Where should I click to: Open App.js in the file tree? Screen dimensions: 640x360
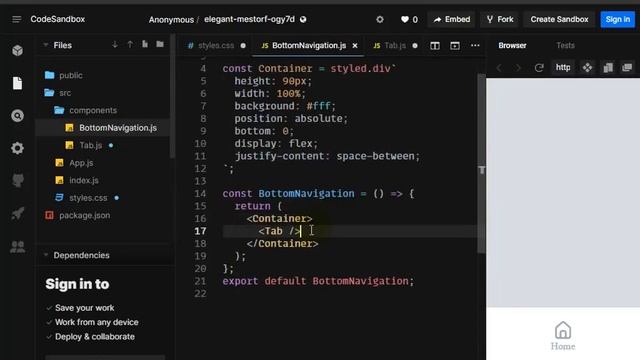click(x=81, y=163)
